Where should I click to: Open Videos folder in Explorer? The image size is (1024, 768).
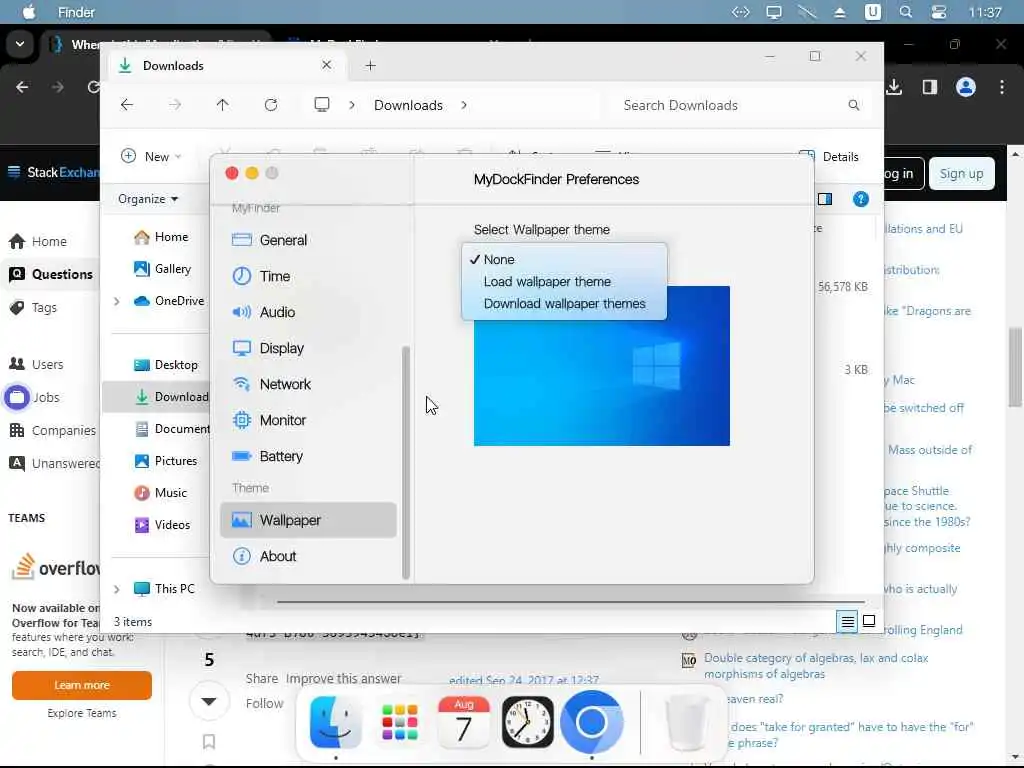(163, 524)
